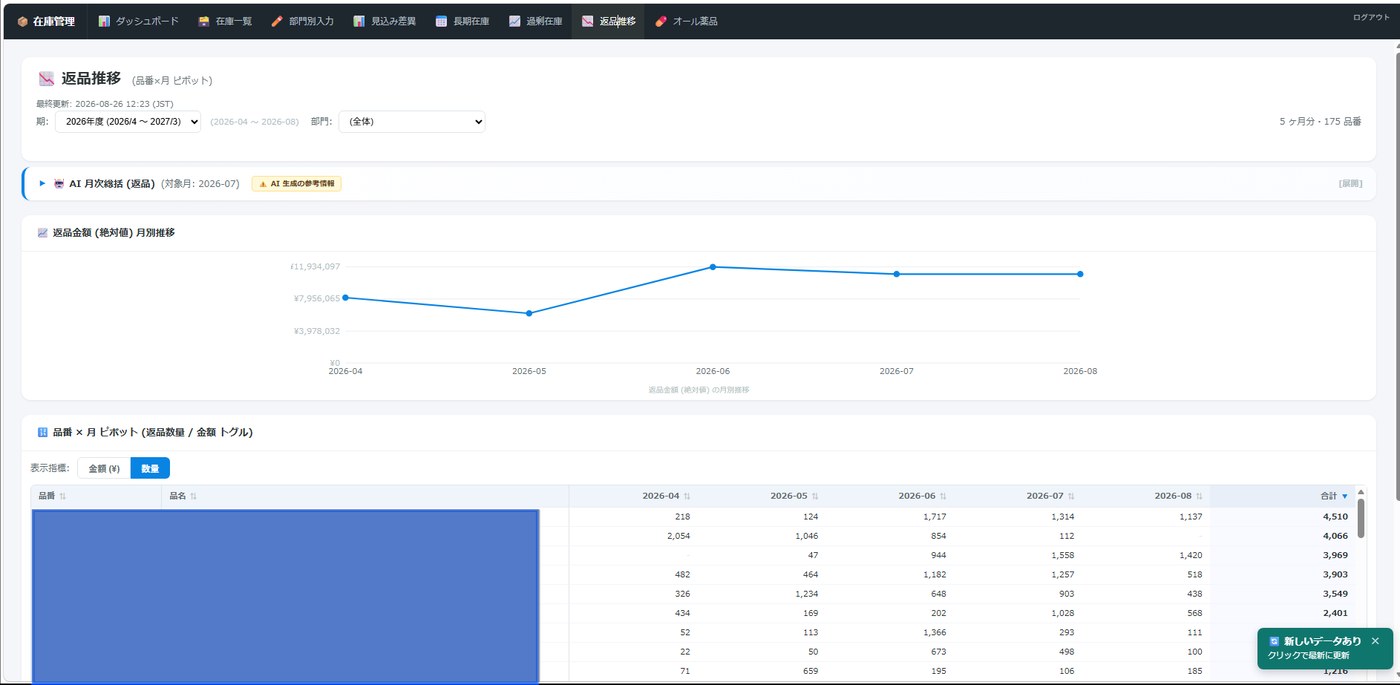Sort the 2026-05 column

tap(815, 496)
